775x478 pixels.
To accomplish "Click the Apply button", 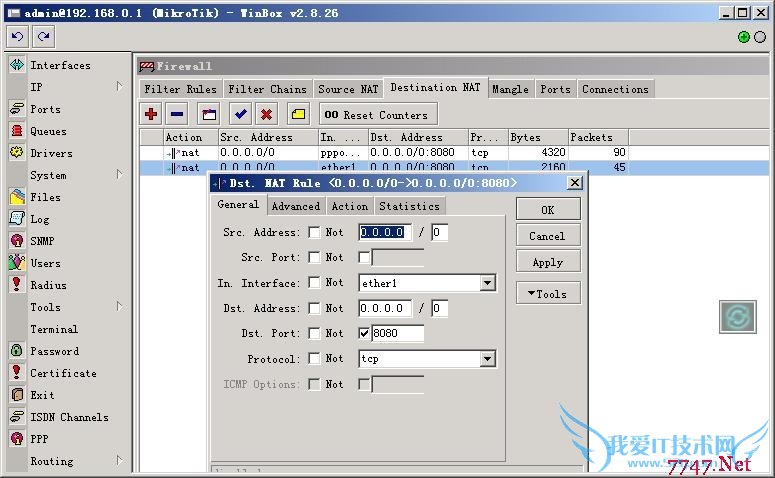I will (548, 262).
